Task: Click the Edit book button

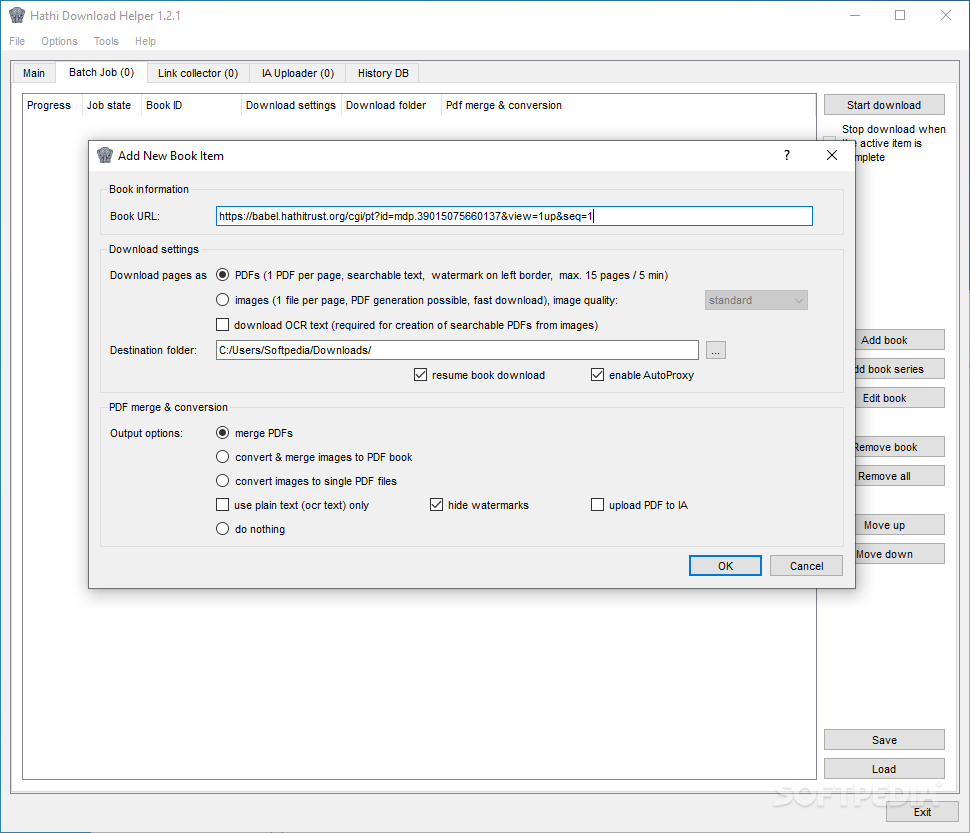Action: [x=900, y=398]
